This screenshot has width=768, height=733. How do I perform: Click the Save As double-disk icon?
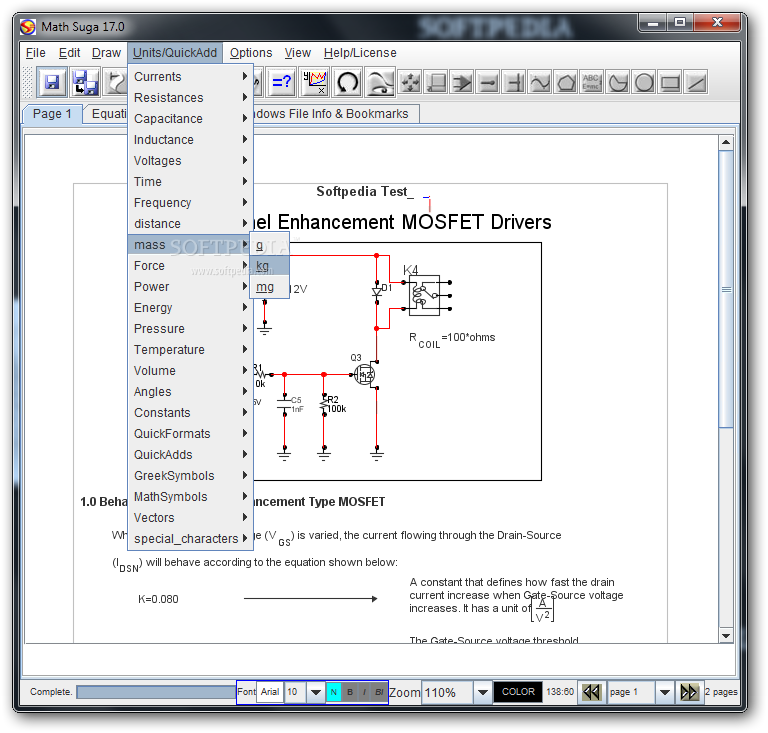pos(85,82)
